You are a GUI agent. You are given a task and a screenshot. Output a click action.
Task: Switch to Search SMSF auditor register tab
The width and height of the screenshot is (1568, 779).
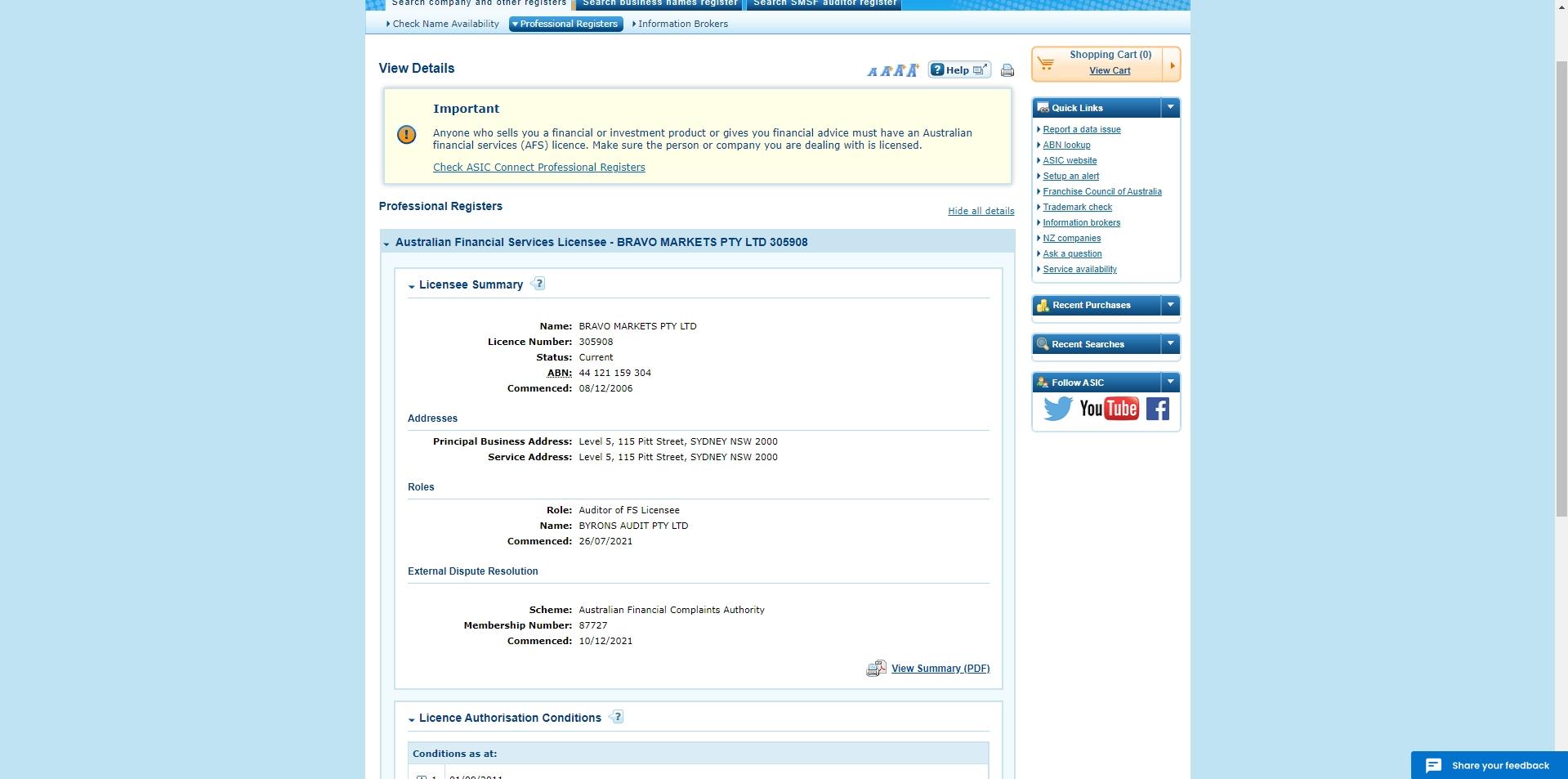(x=824, y=4)
